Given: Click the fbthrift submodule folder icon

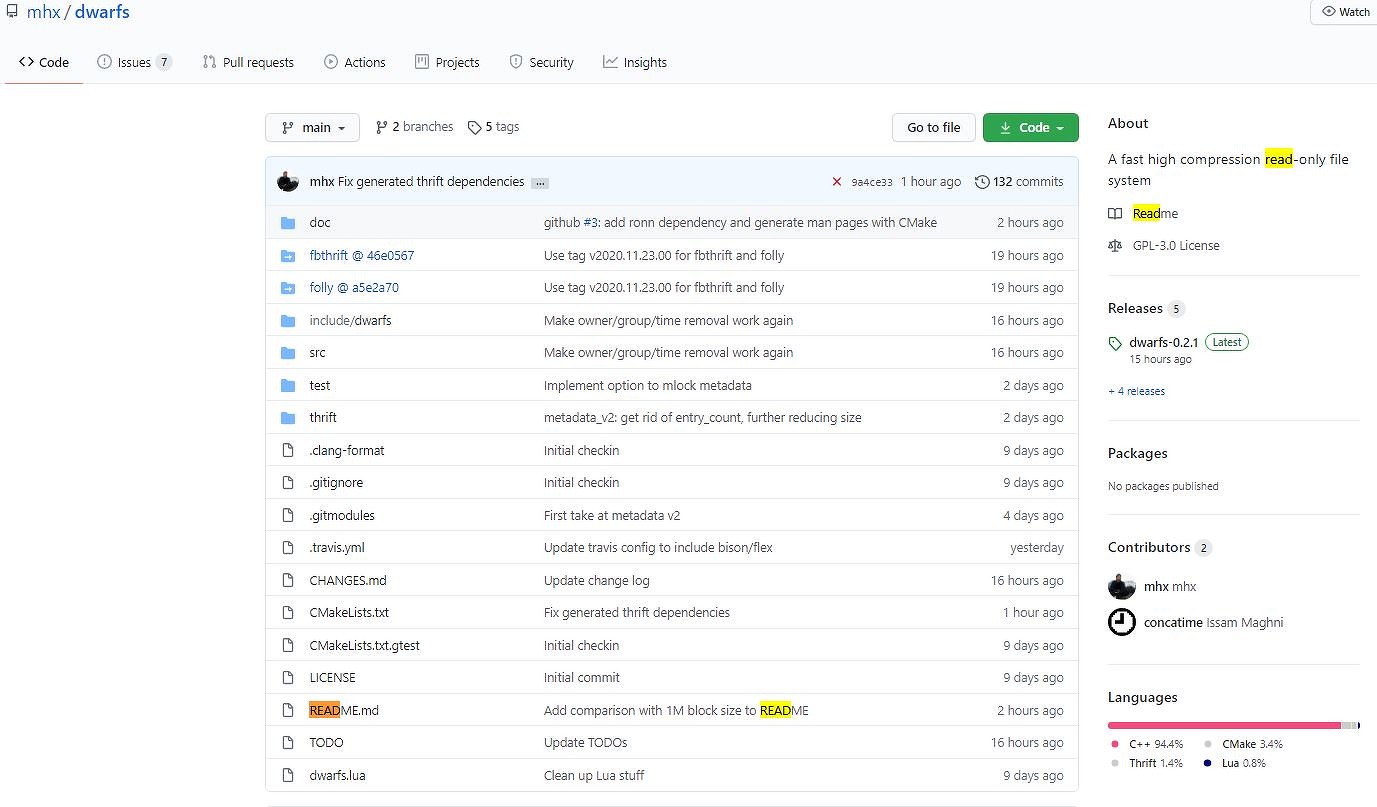Looking at the screenshot, I should pos(288,256).
